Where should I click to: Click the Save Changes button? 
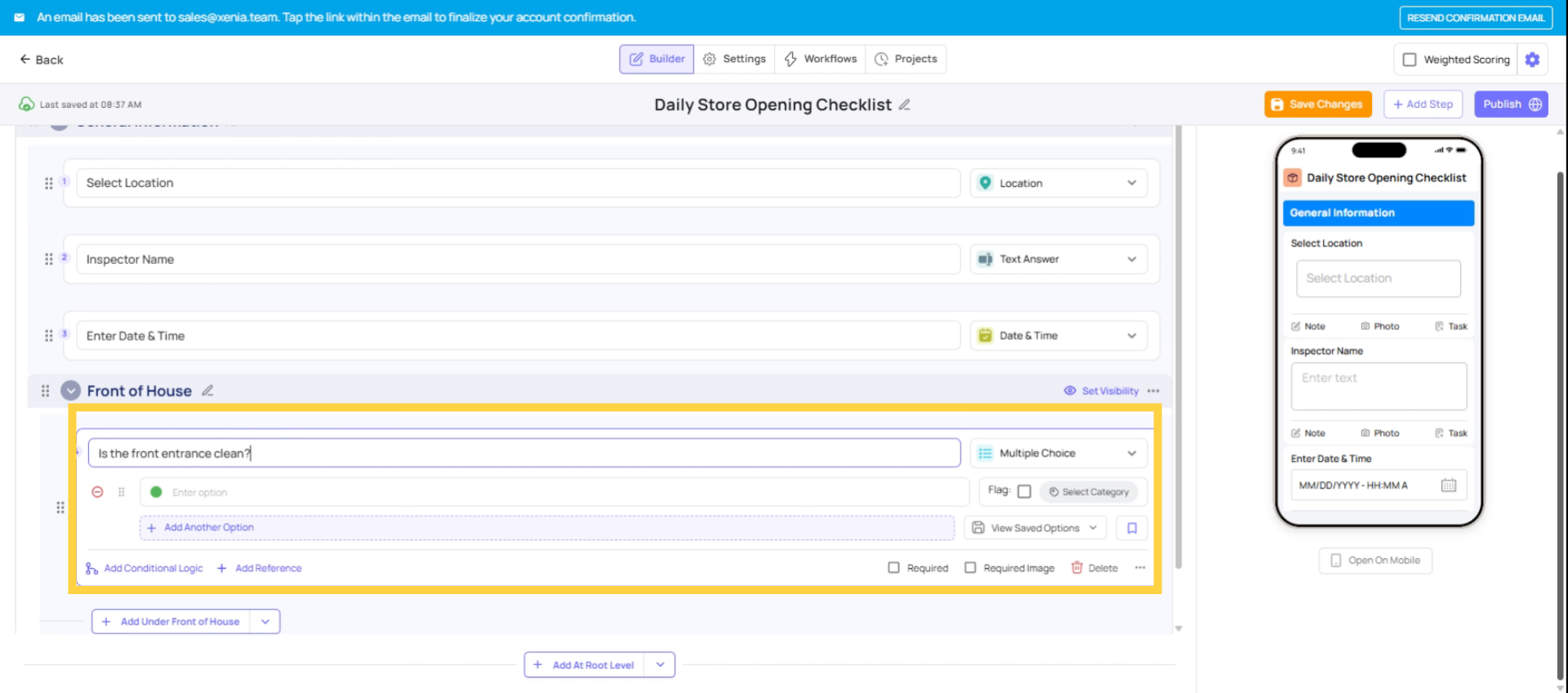1317,105
